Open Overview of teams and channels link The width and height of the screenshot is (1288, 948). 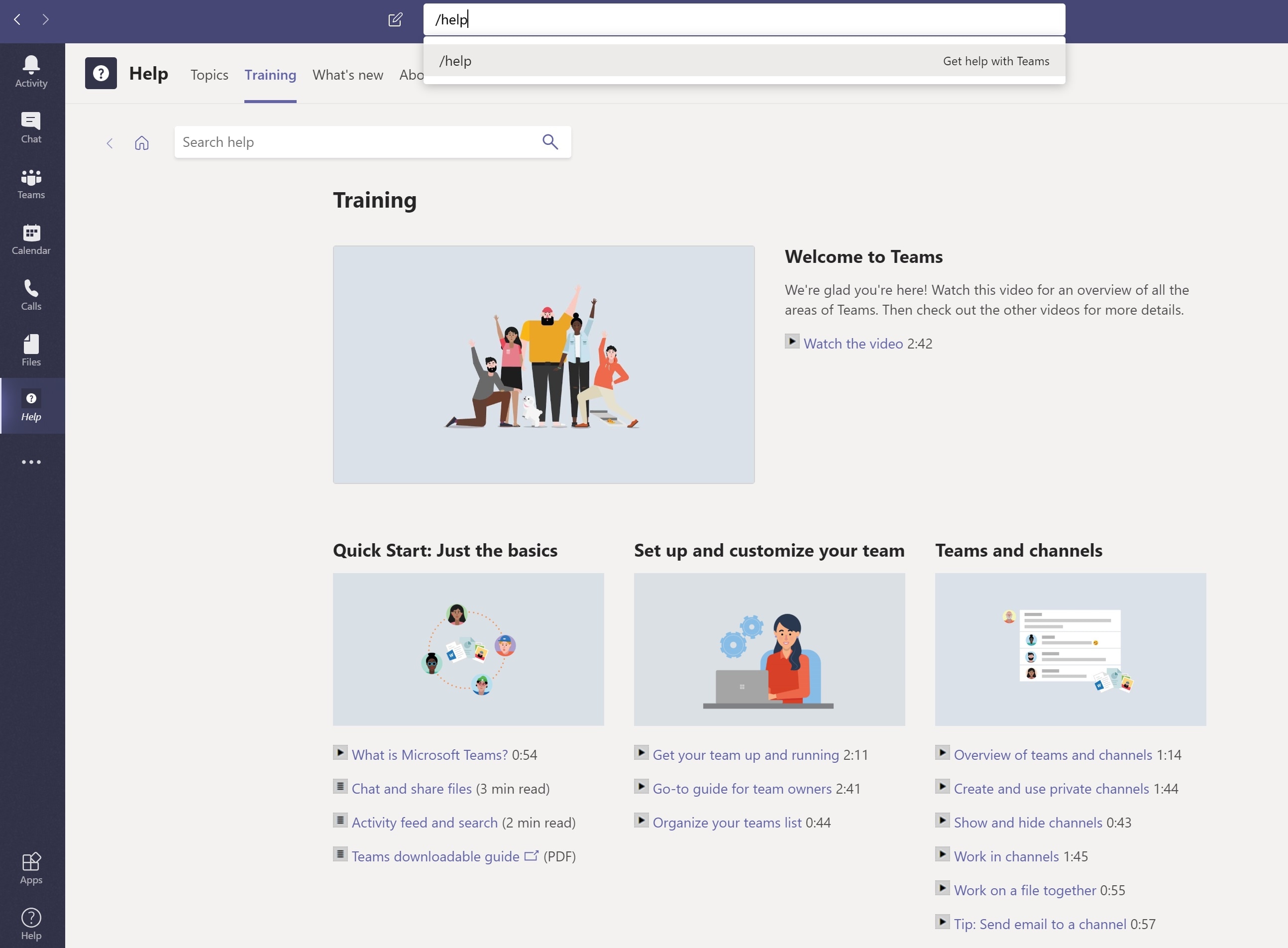[1054, 755]
